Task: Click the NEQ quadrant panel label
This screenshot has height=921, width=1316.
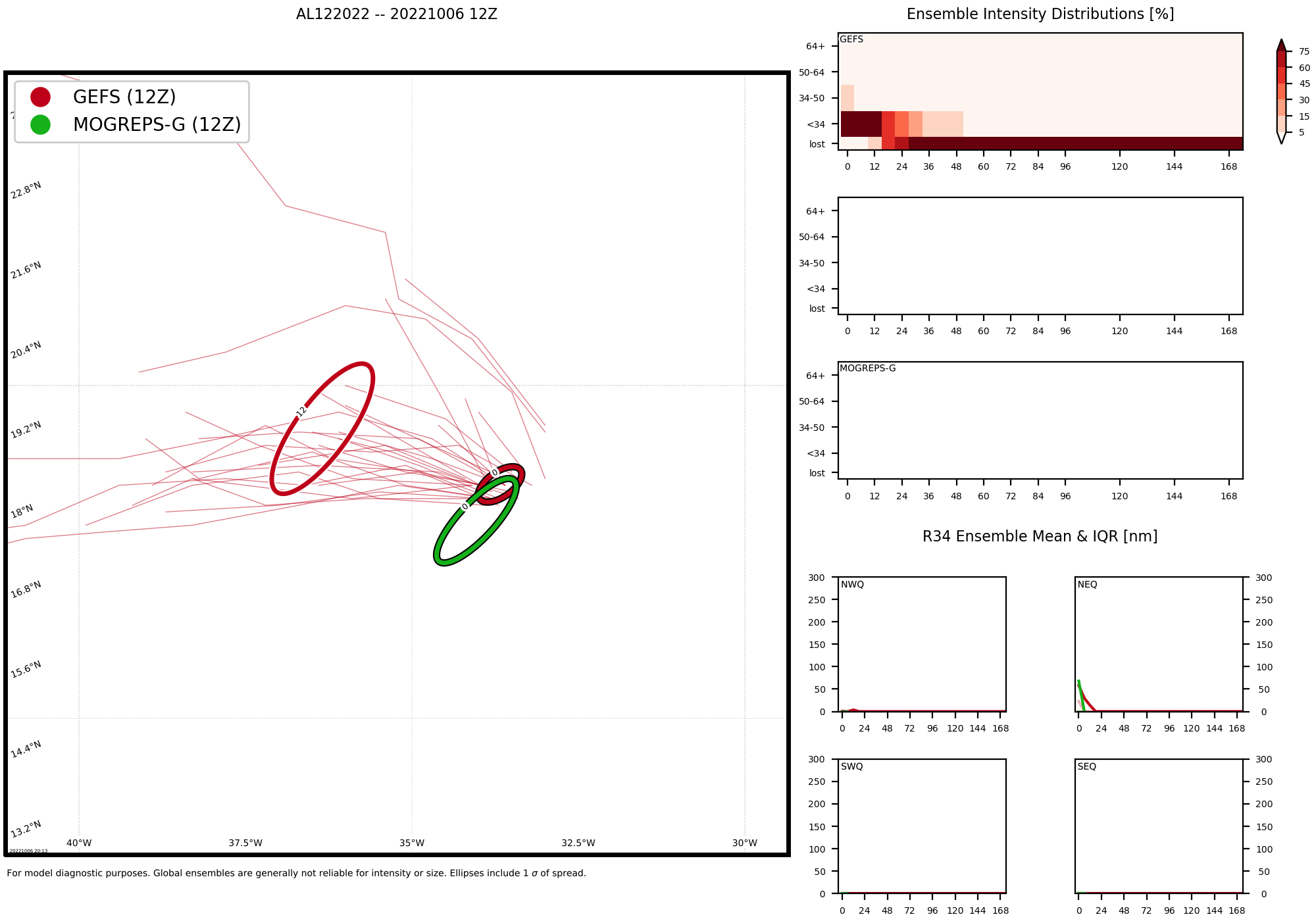Action: 1087,584
